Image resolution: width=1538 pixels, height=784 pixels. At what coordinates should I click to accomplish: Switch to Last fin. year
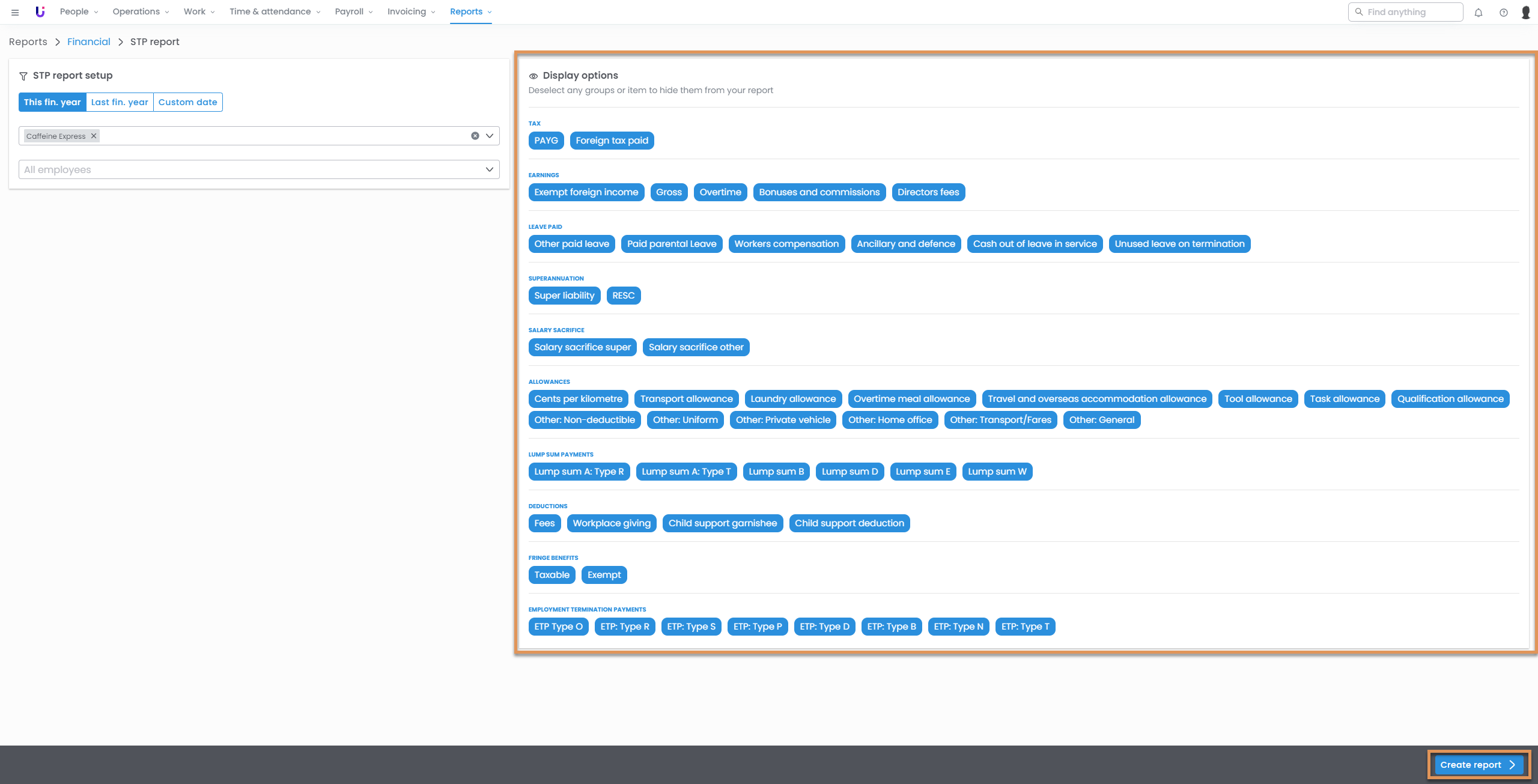(x=120, y=102)
